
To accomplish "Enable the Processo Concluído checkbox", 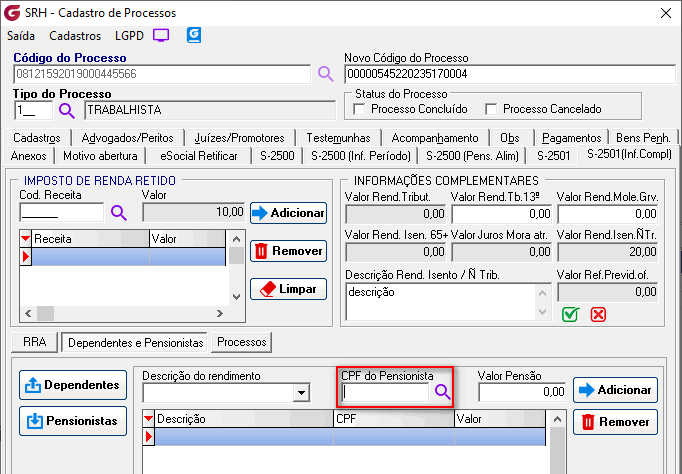I will [x=361, y=109].
